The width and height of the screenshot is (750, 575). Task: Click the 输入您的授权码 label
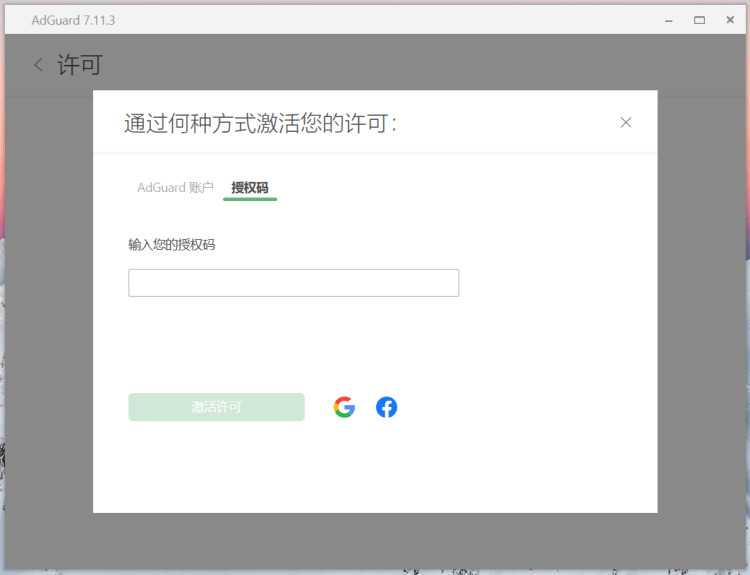[x=172, y=245]
